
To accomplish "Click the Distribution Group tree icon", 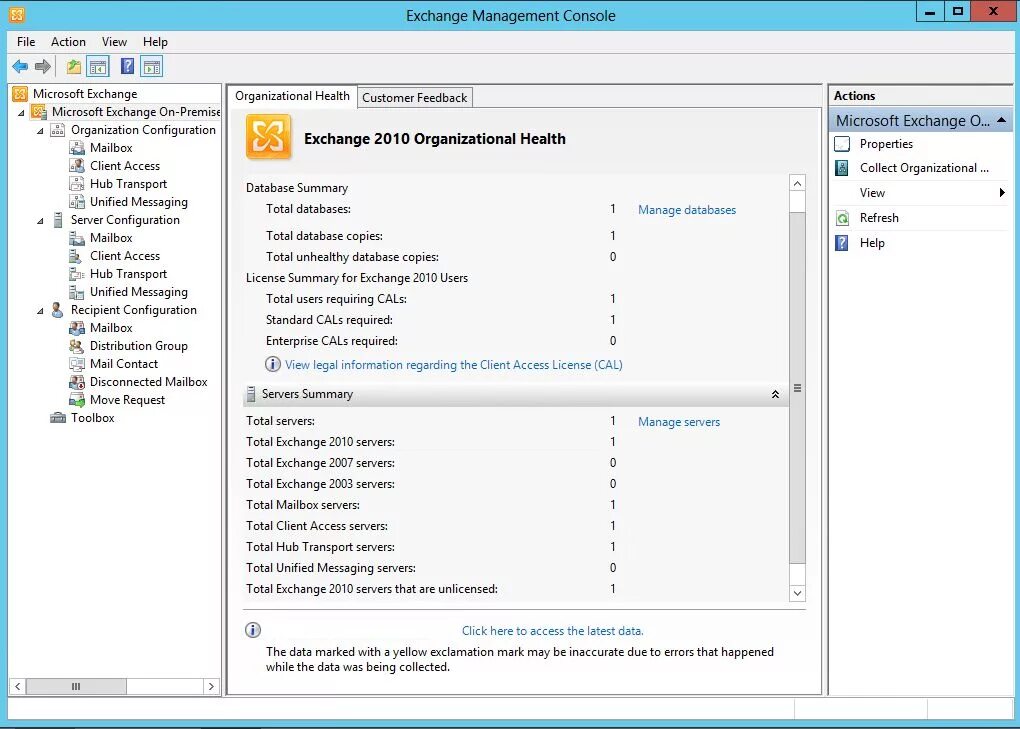I will click(77, 346).
